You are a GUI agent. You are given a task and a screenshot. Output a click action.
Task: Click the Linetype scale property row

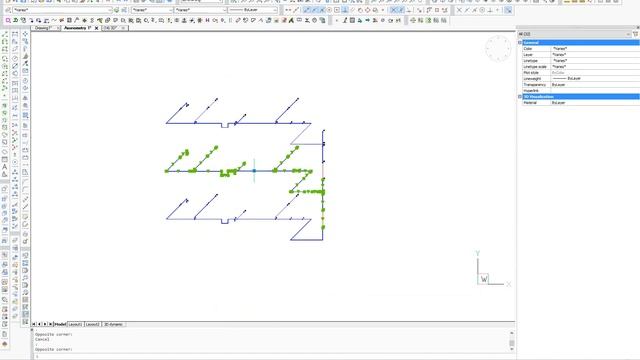pyautogui.click(x=581, y=67)
